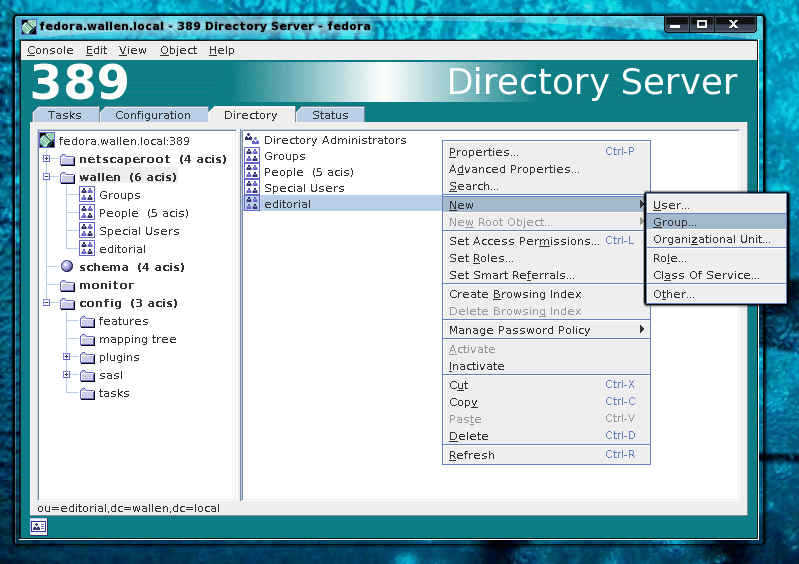Click the mapping tree folder icon

[88, 339]
